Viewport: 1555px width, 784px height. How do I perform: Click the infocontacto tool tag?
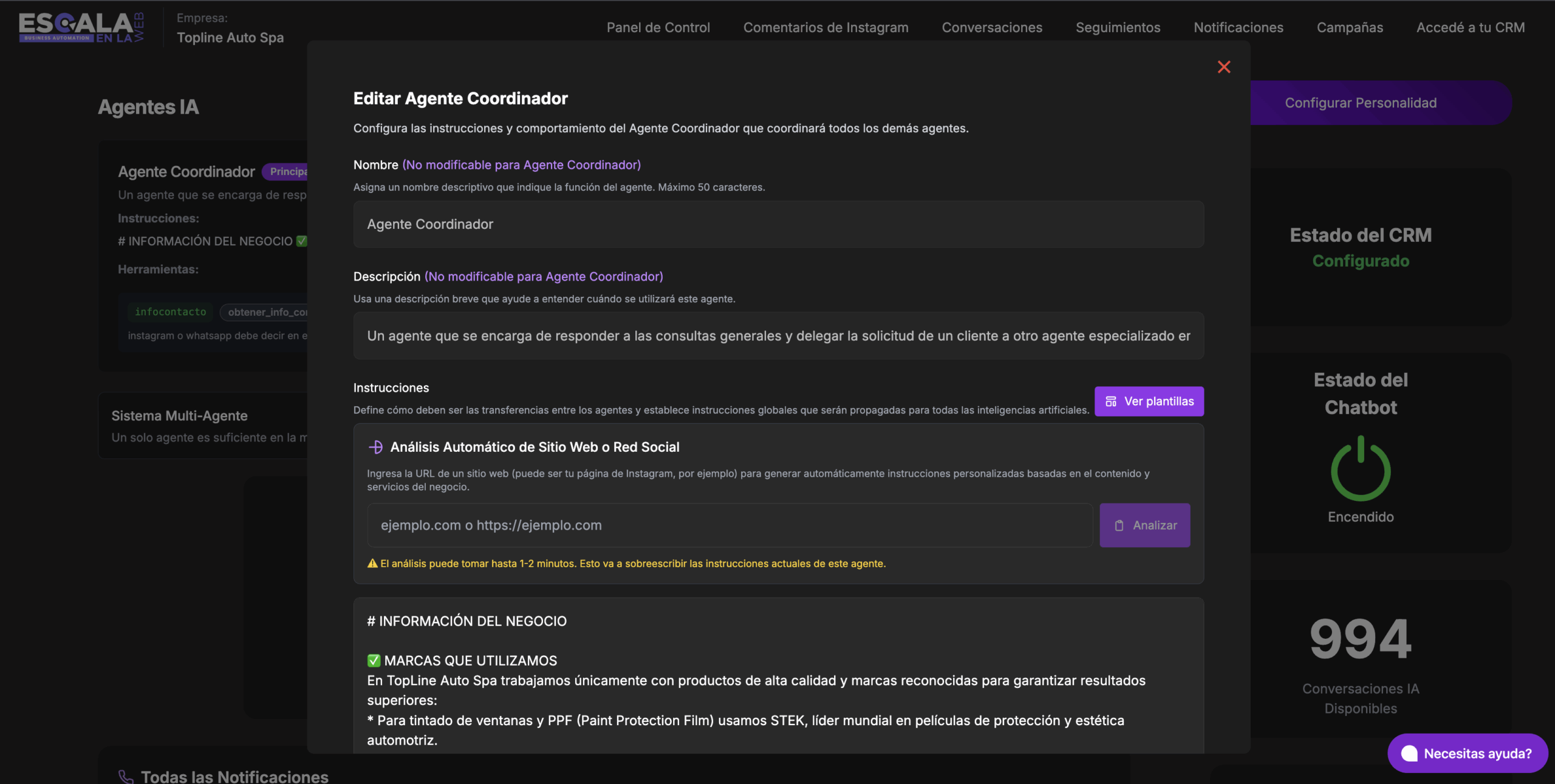[x=170, y=312]
